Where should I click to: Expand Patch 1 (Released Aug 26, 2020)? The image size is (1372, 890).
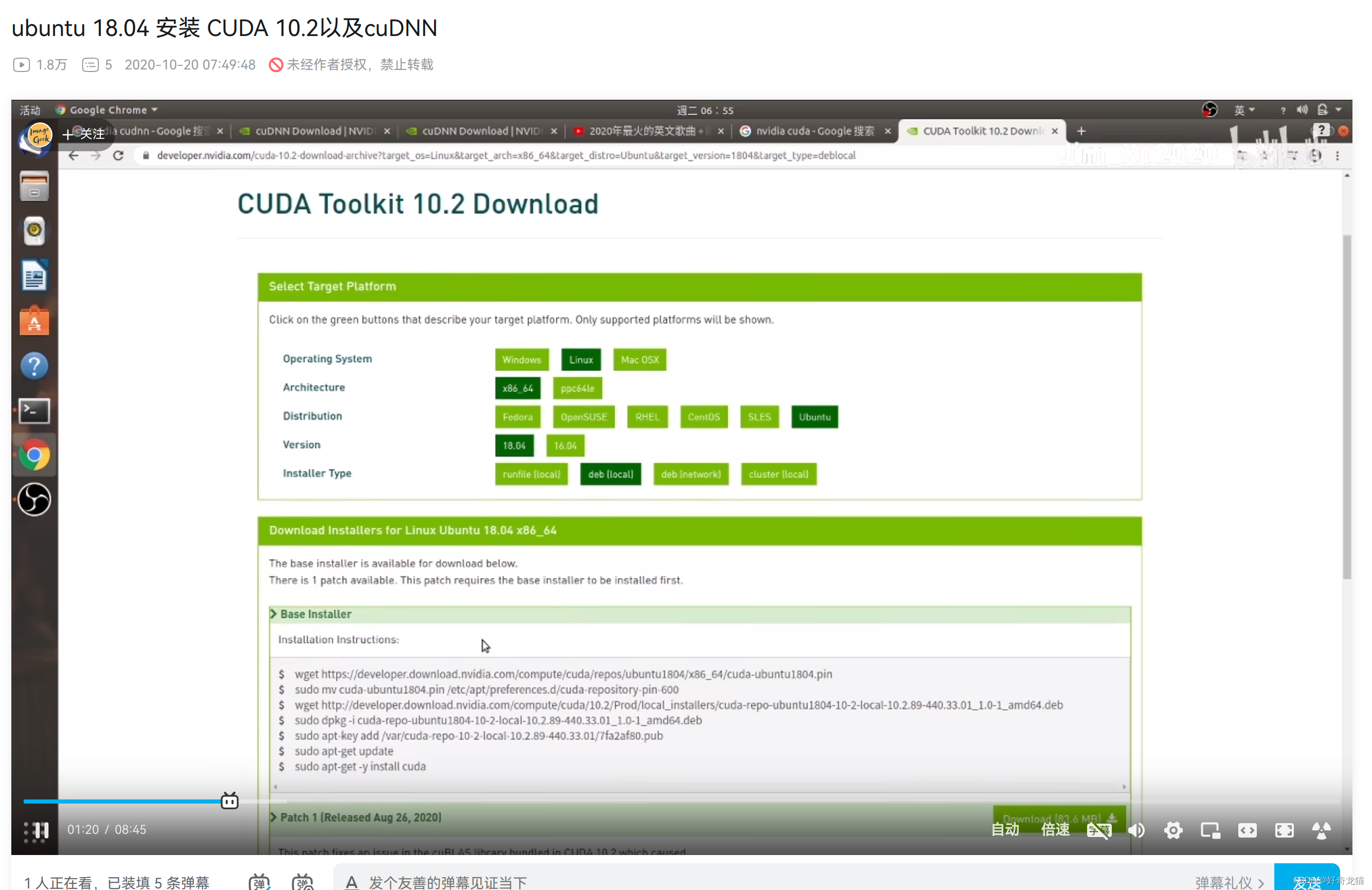click(x=356, y=817)
